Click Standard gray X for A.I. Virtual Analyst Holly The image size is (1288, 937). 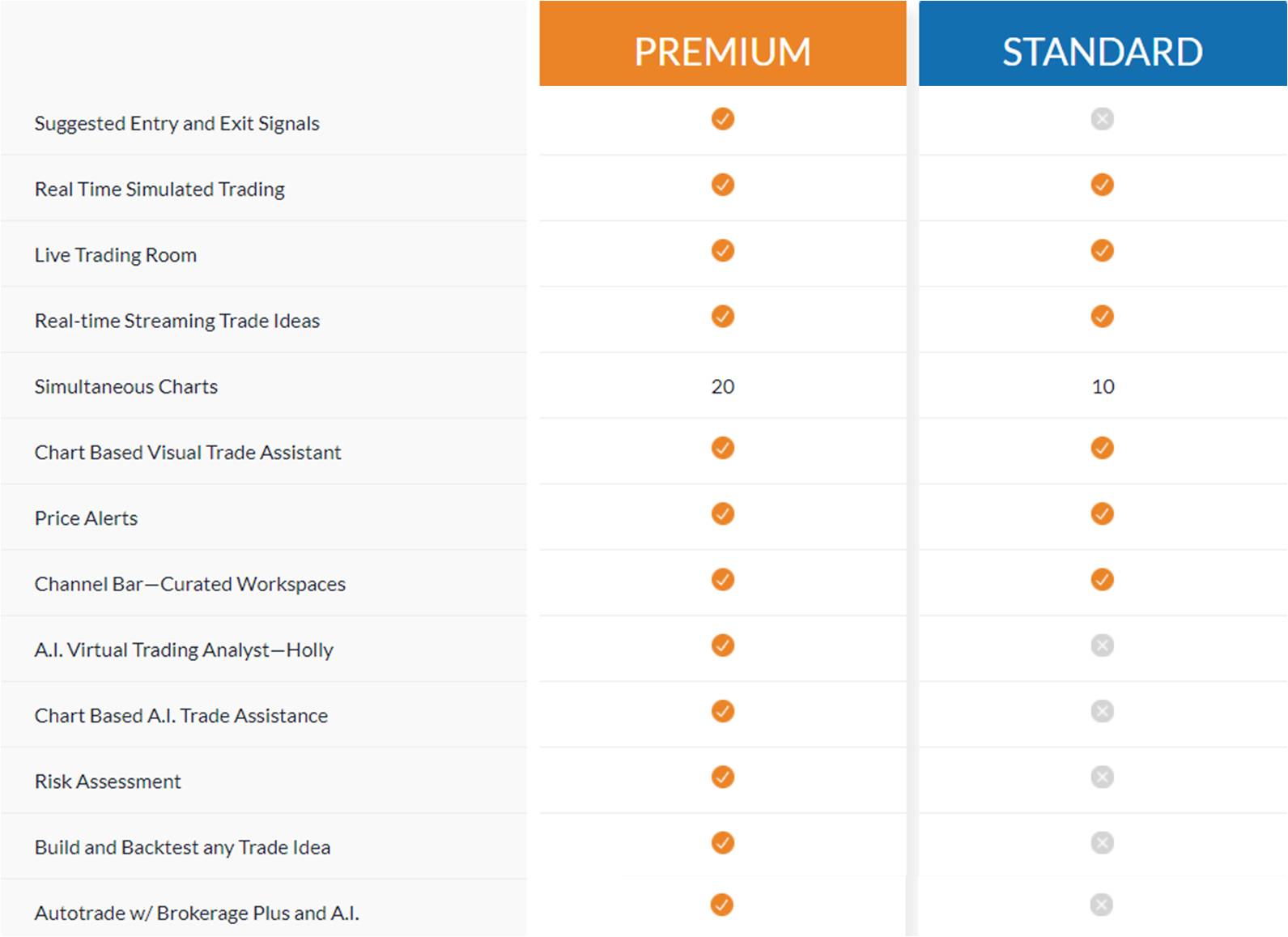pyautogui.click(x=1102, y=645)
